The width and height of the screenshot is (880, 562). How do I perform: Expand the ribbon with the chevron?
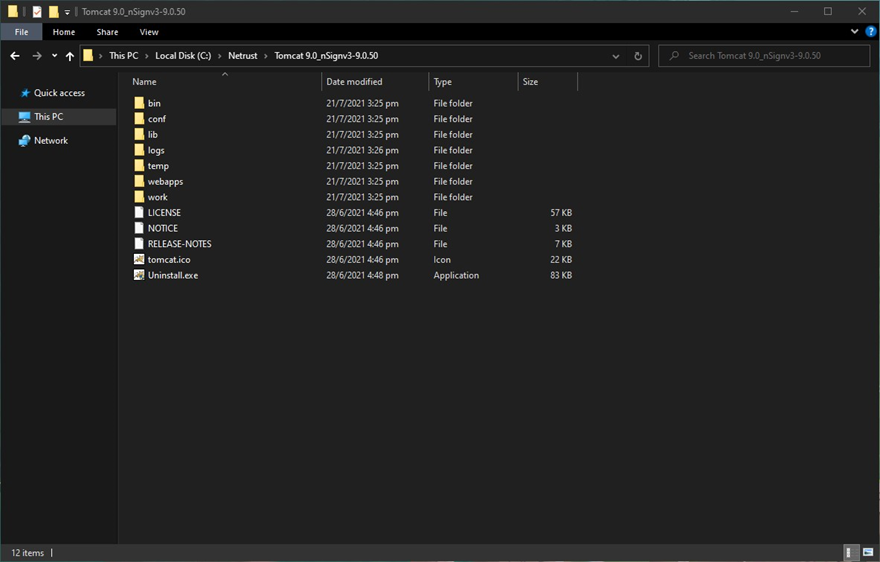[854, 31]
